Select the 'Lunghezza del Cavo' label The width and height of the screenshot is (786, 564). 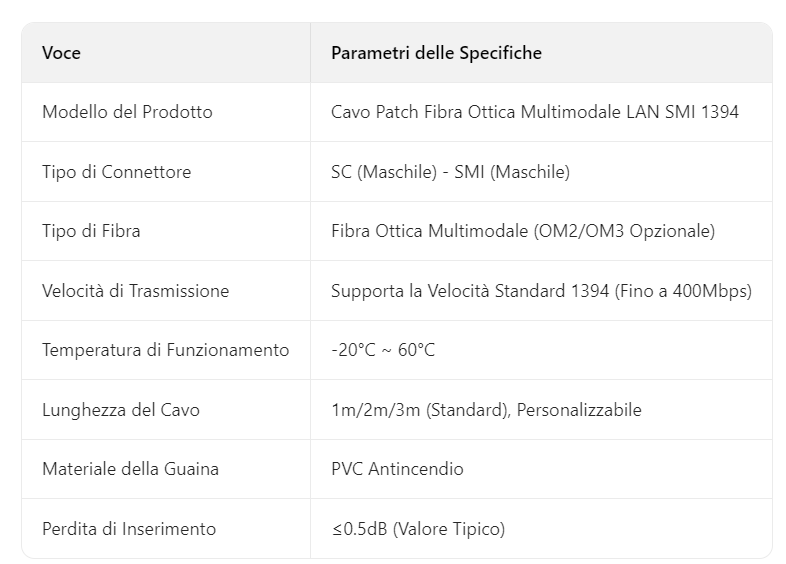(x=121, y=410)
